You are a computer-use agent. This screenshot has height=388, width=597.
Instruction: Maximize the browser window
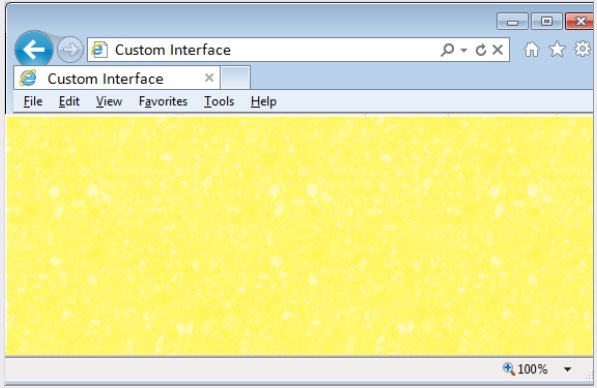pyautogui.click(x=547, y=21)
